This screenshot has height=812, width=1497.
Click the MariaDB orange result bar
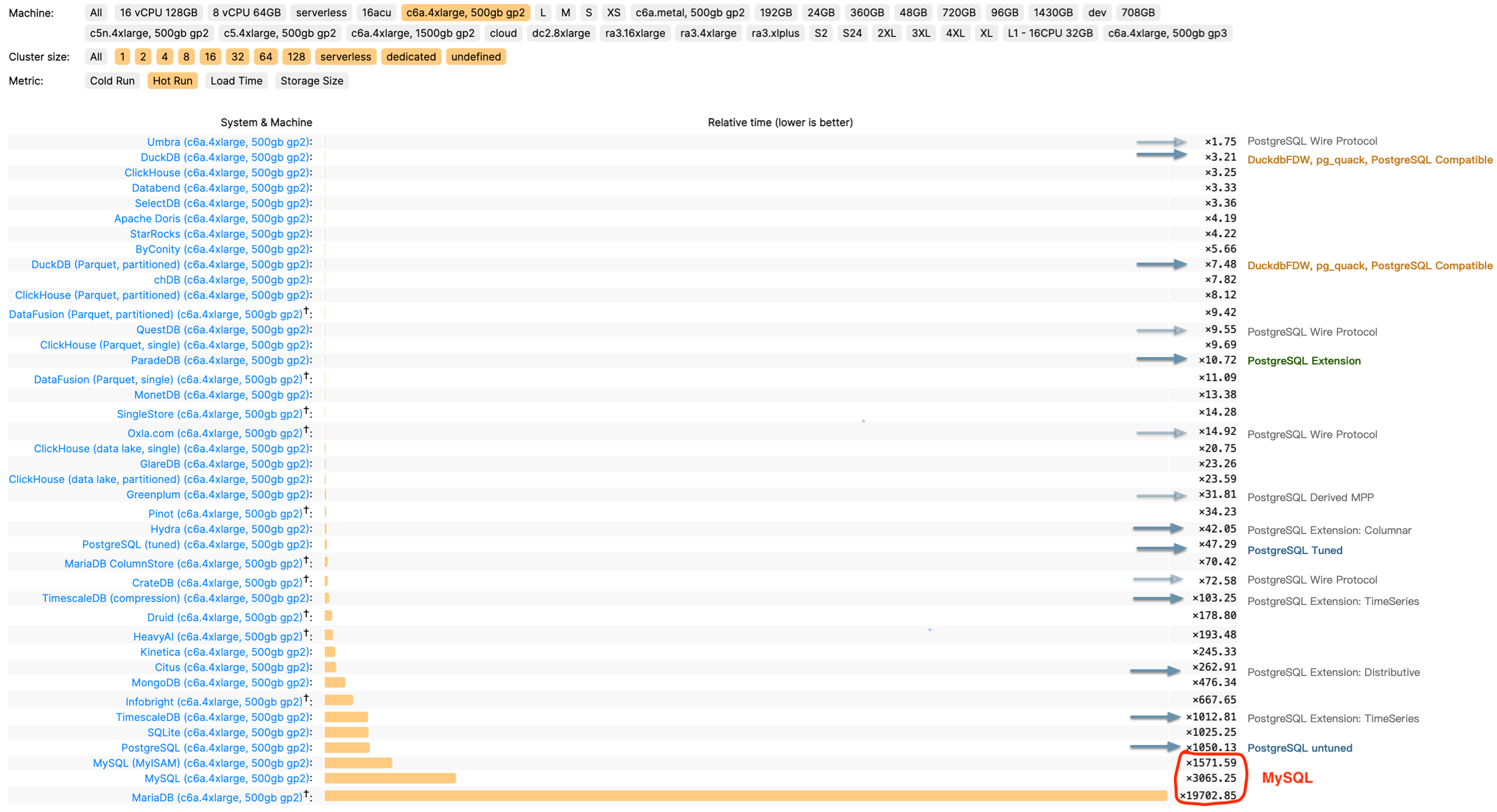coord(745,796)
